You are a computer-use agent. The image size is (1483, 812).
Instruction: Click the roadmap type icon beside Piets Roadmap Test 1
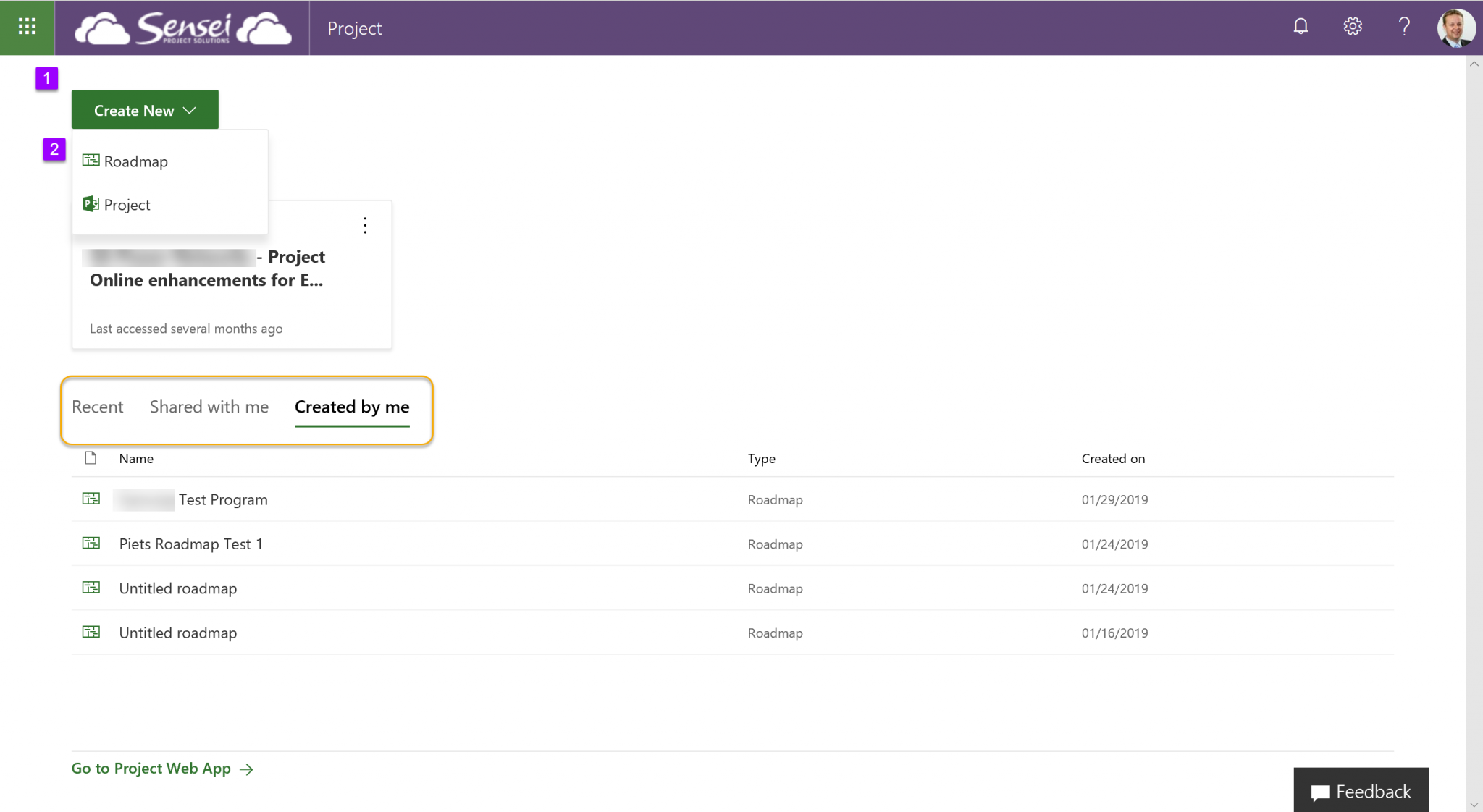coord(91,543)
